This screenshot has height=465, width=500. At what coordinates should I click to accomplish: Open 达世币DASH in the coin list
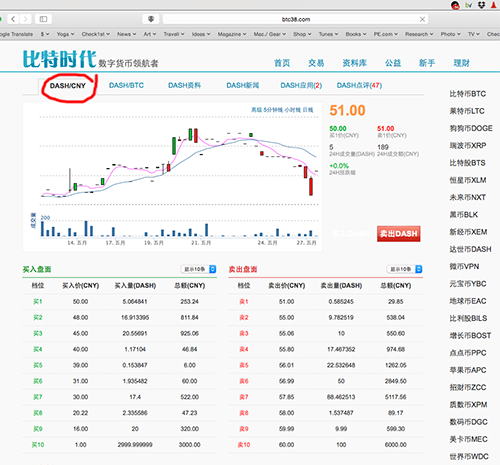pos(470,249)
